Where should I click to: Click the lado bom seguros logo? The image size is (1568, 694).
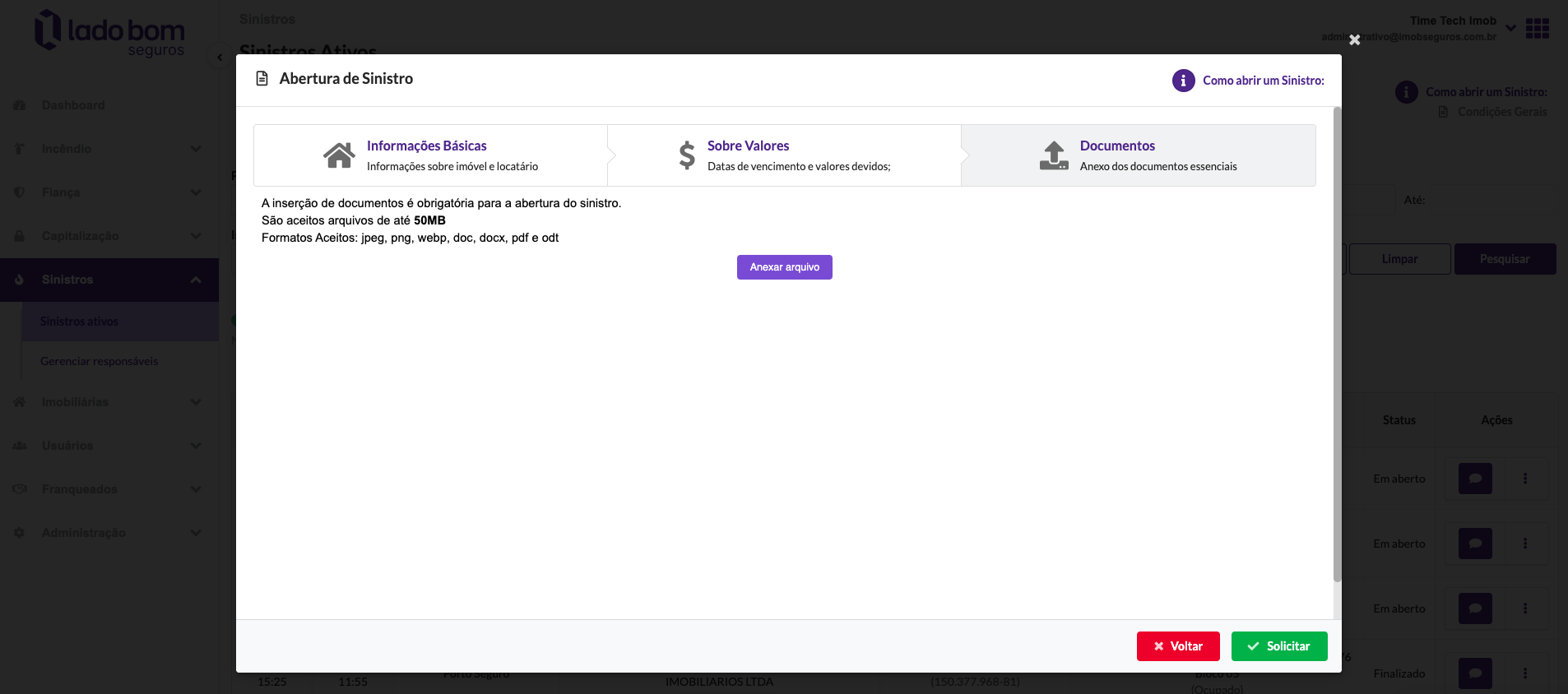click(x=109, y=33)
